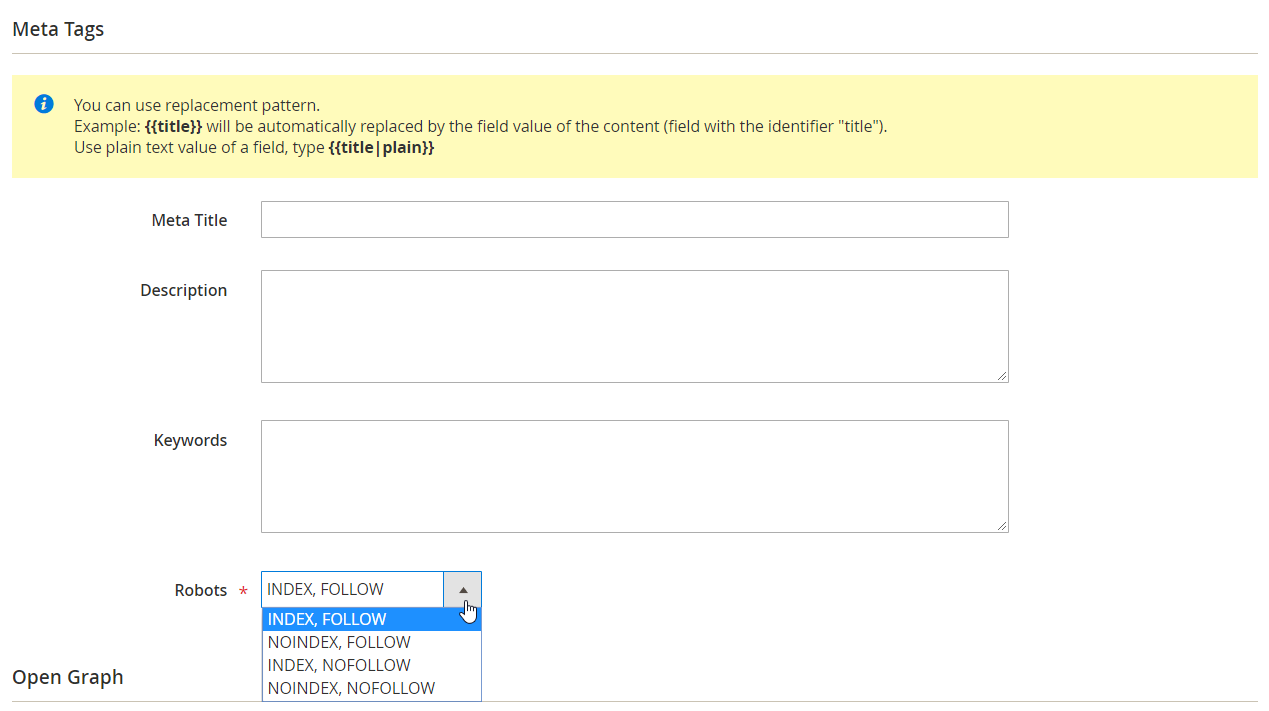
Task: Click the Meta Tags section heading
Action: (58, 29)
